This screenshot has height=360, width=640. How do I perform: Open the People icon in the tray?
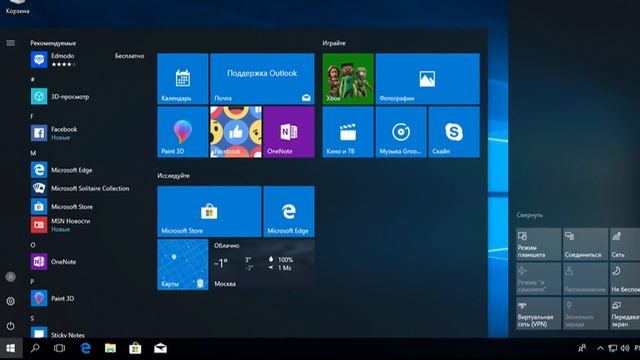pyautogui.click(x=582, y=348)
